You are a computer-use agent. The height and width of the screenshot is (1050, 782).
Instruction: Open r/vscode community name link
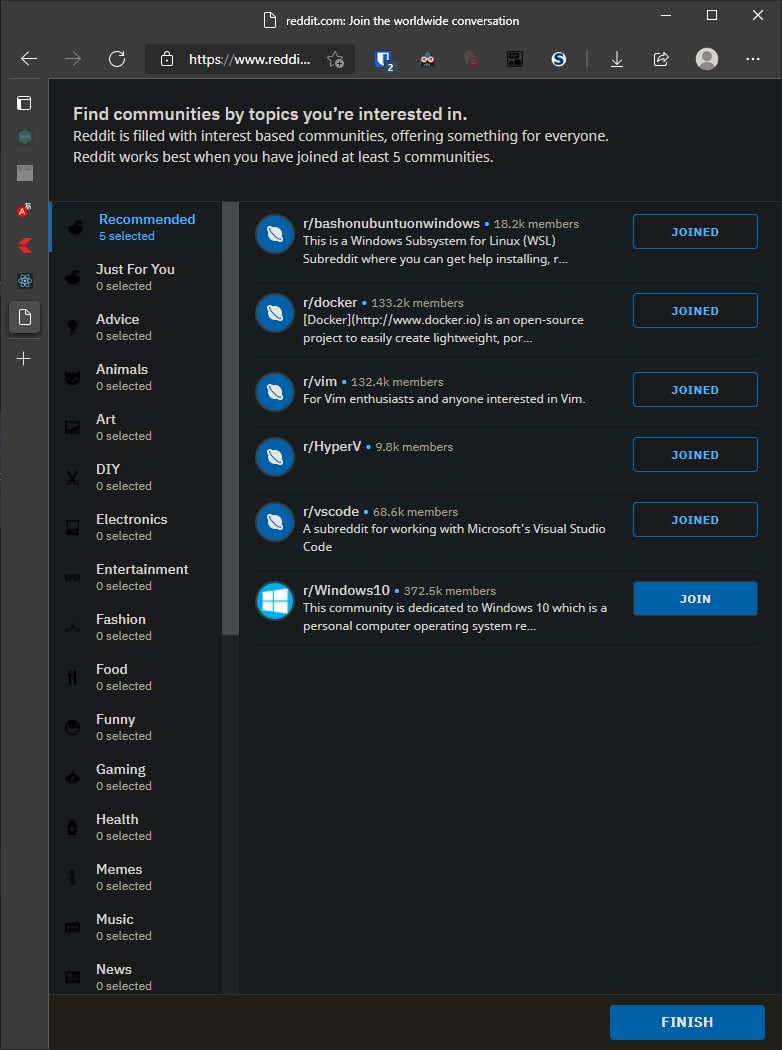pyautogui.click(x=331, y=512)
